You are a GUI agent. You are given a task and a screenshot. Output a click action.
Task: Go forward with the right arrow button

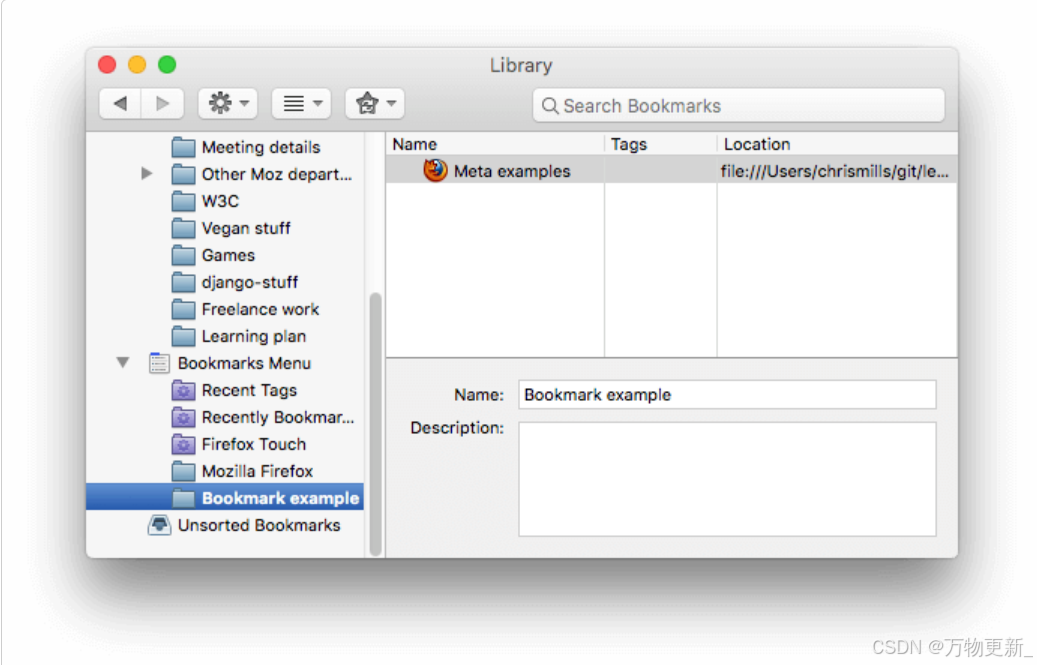(x=162, y=104)
